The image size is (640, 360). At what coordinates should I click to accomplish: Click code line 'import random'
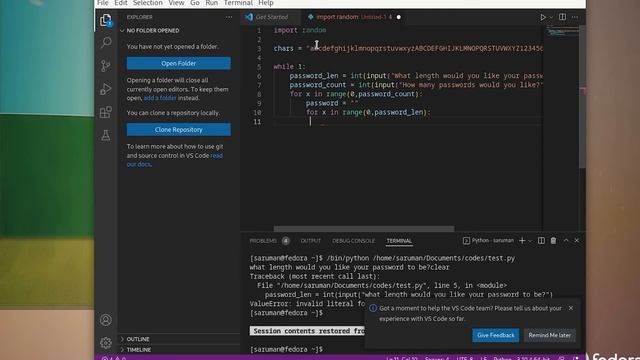pyautogui.click(x=300, y=30)
